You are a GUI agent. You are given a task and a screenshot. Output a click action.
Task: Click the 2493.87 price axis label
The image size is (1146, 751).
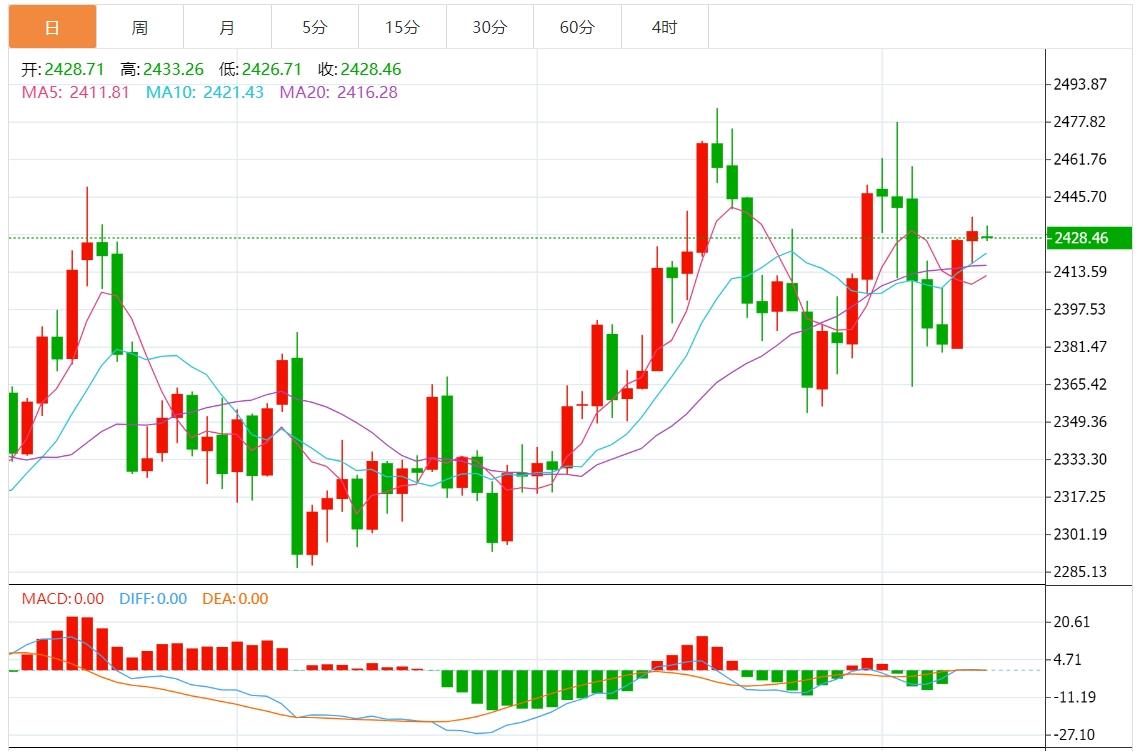pos(1080,84)
